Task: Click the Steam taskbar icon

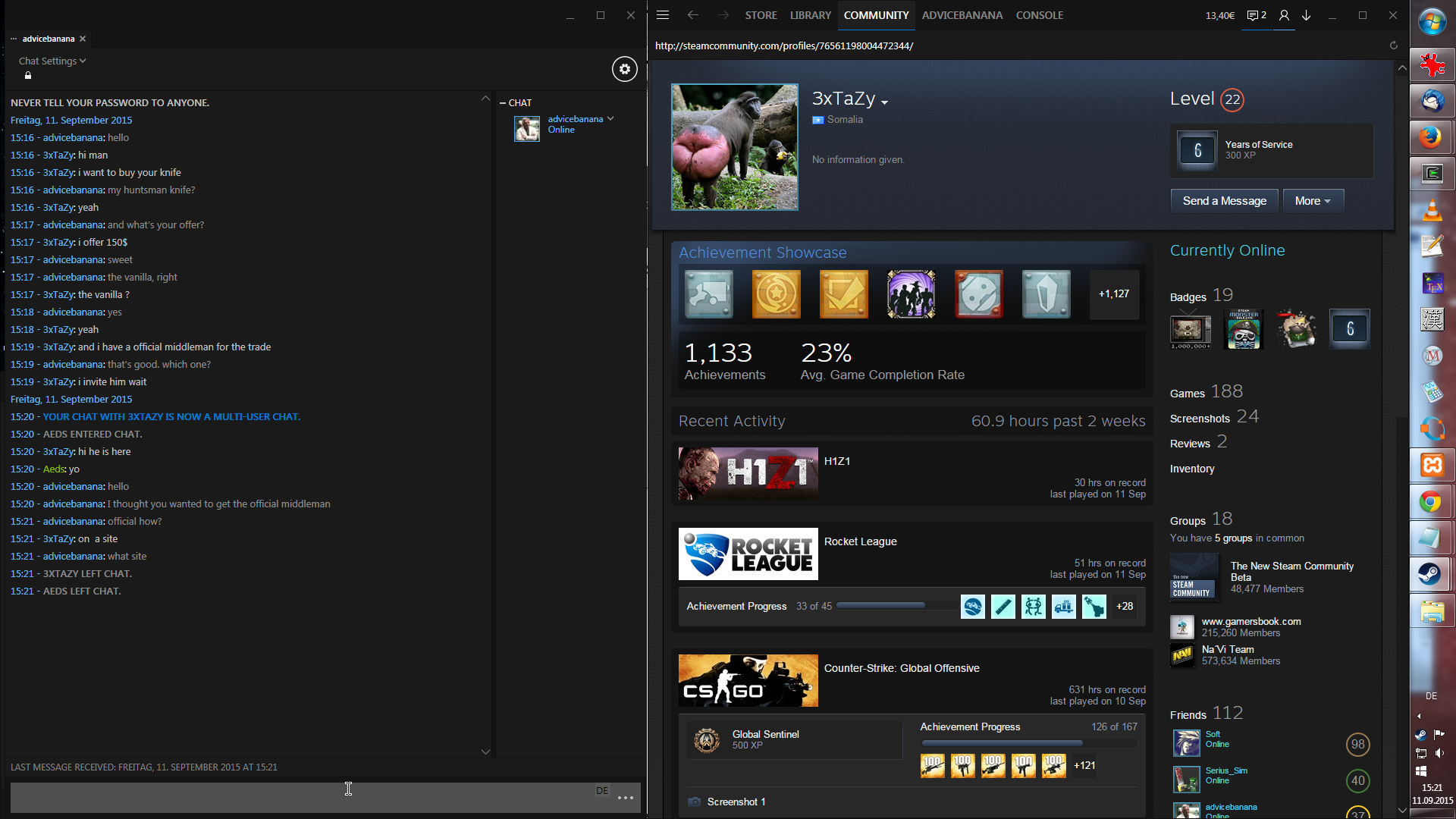Action: coord(1431,574)
